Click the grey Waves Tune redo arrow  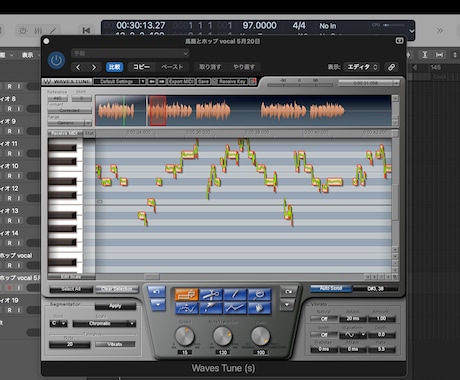pyautogui.click(x=288, y=292)
